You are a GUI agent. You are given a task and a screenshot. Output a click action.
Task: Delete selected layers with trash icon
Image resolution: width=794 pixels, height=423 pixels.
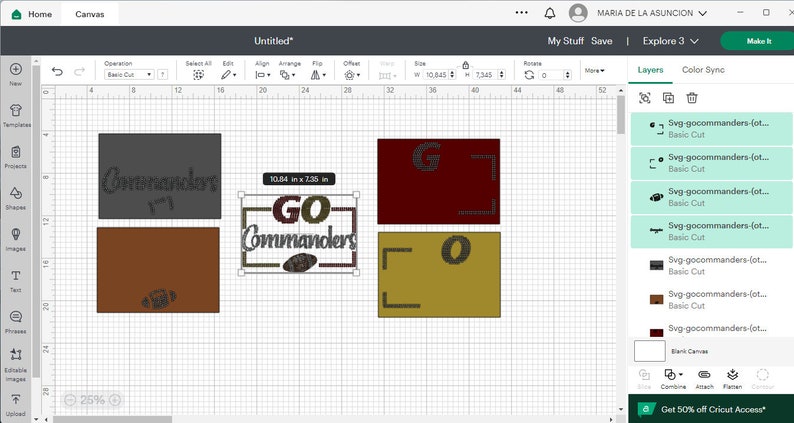(692, 98)
